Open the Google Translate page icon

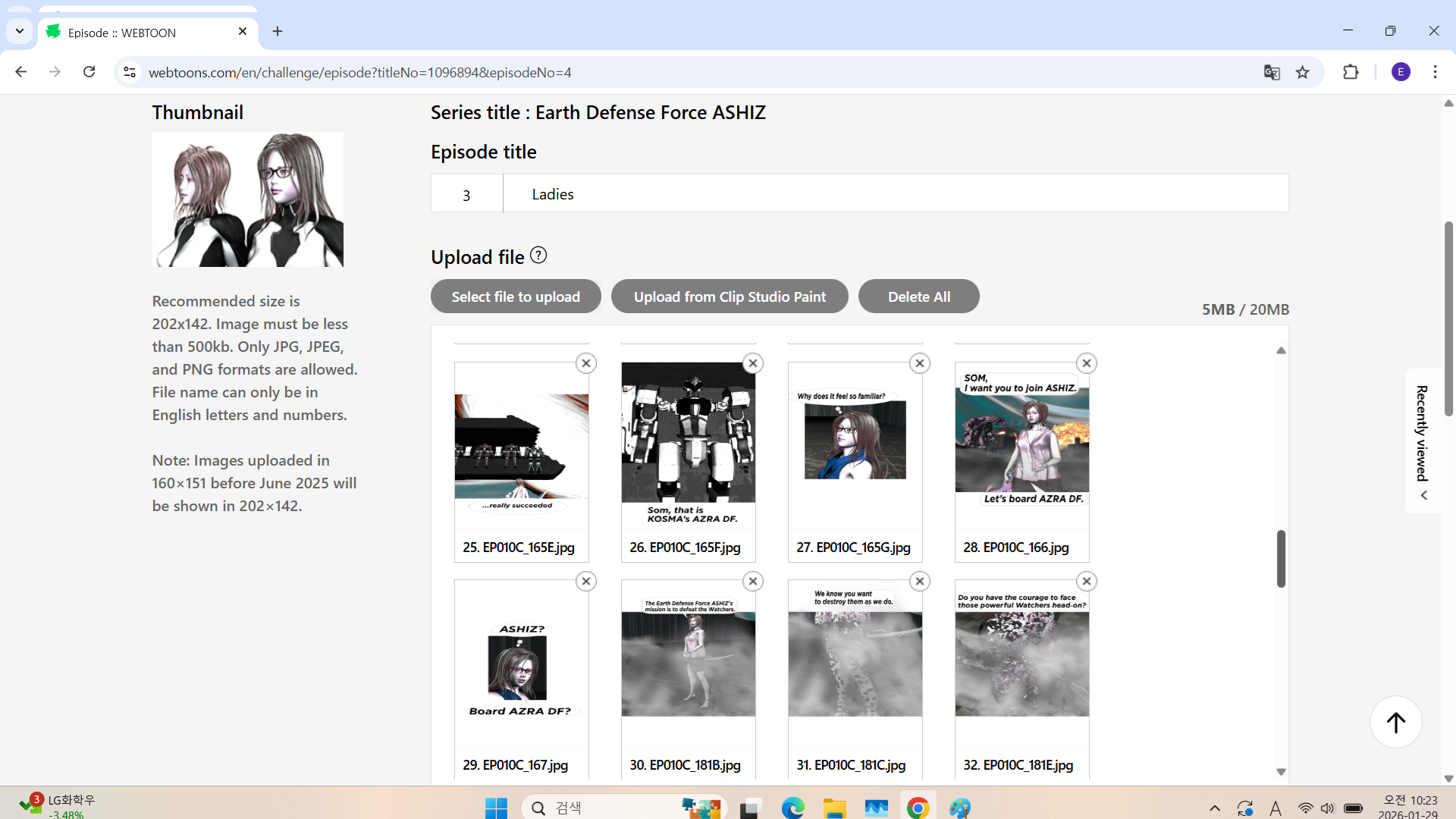1272,73
